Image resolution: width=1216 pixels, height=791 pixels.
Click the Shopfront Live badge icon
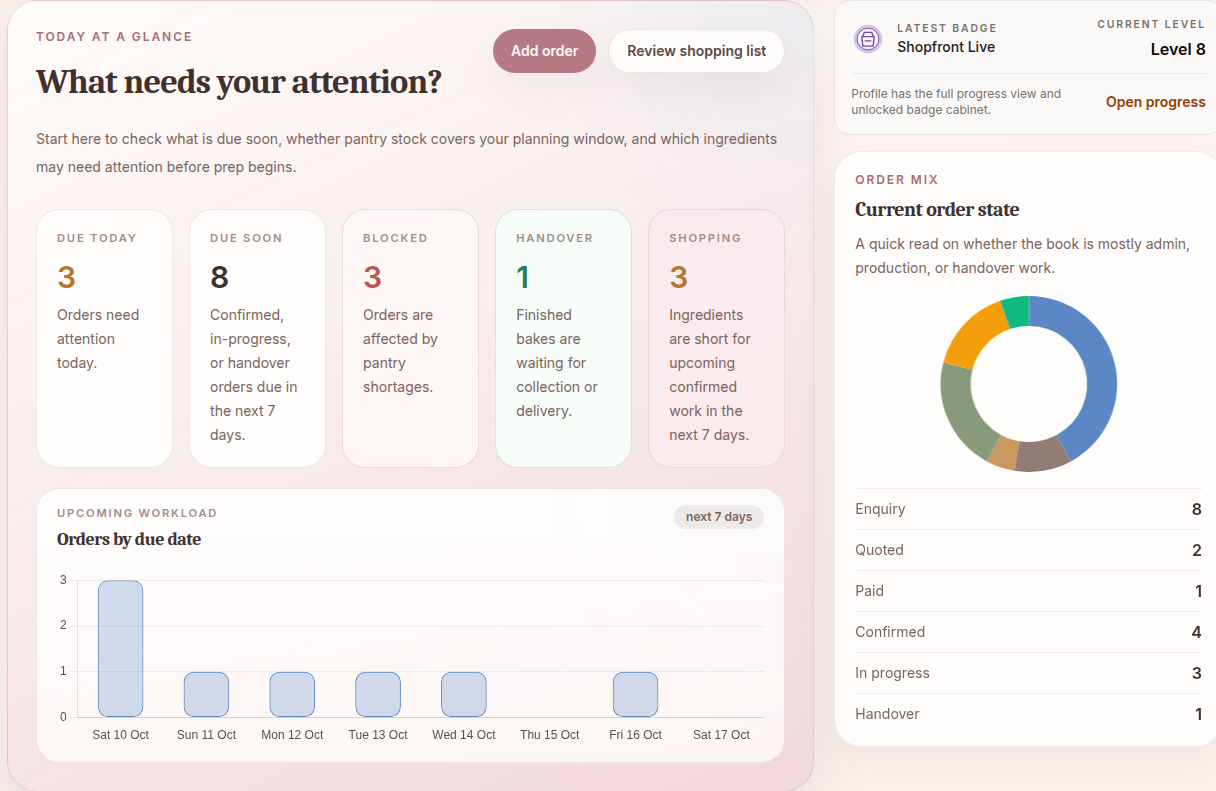(868, 39)
